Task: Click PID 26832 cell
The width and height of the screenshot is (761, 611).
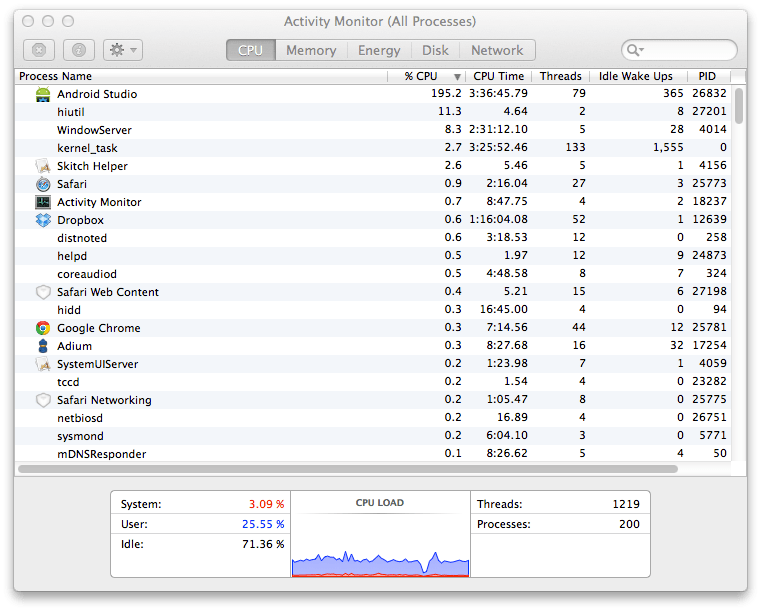Action: (x=709, y=93)
